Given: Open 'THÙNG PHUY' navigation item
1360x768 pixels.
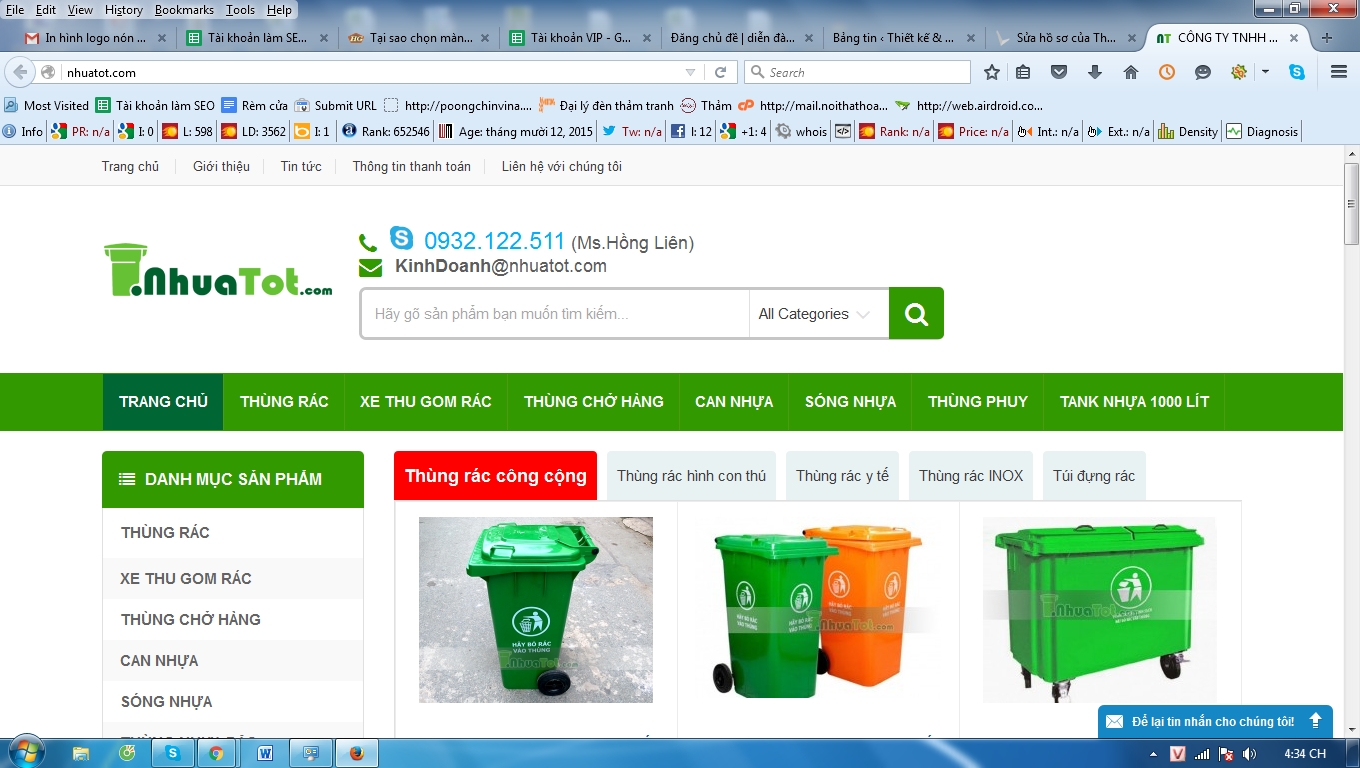Looking at the screenshot, I should (978, 402).
